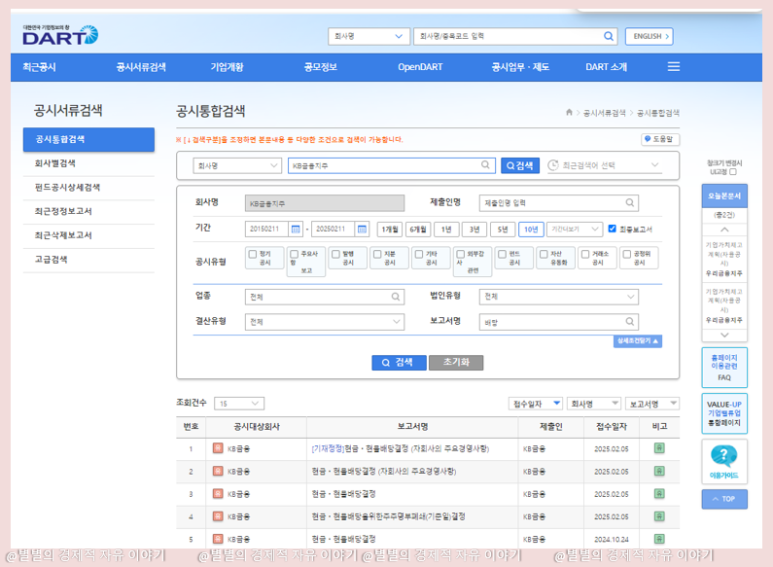Viewport: 773px width, 567px height.
Task: Collapse the 상세조건닫기 expander
Action: [637, 341]
